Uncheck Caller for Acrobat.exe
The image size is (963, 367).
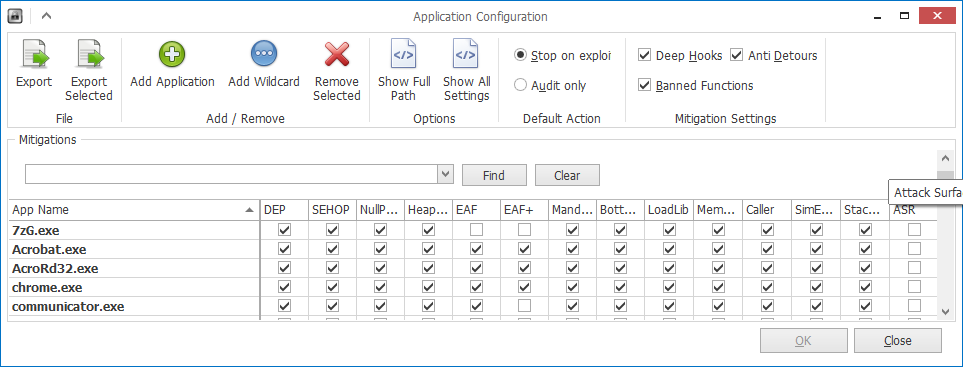click(767, 249)
